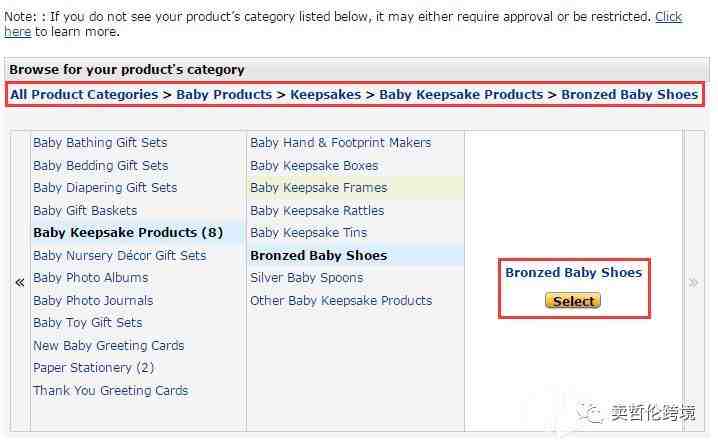Click the right double-arrow scroll button
Viewport: 718px width, 444px height.
click(x=693, y=283)
